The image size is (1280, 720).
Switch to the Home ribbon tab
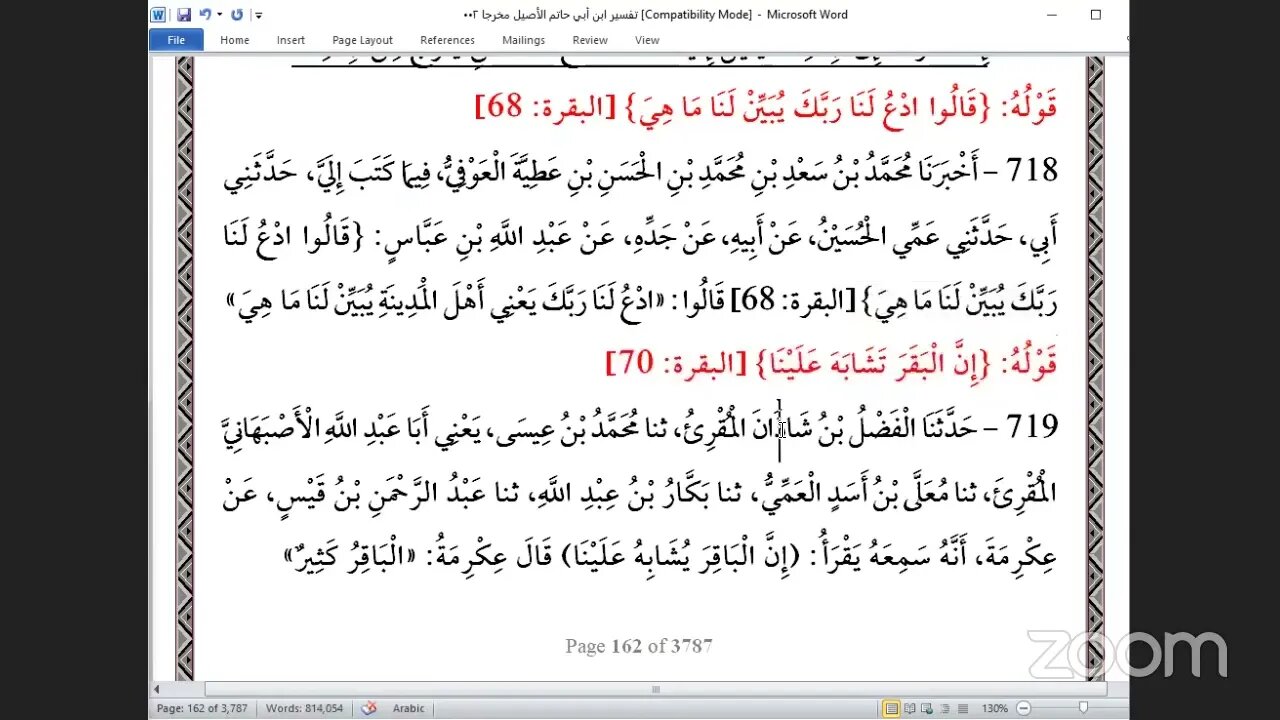(x=235, y=40)
